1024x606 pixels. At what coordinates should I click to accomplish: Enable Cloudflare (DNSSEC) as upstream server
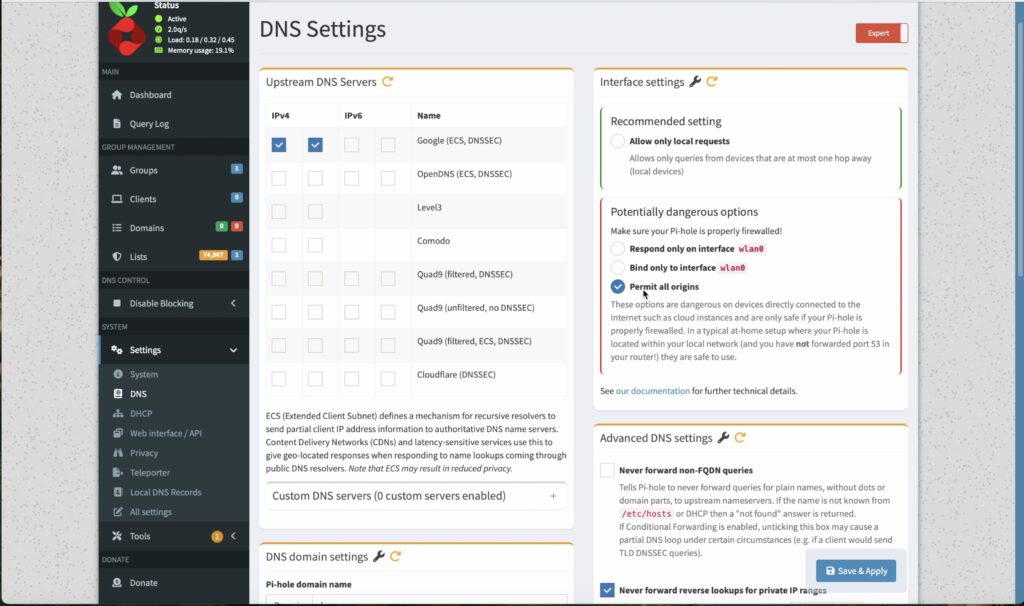click(279, 379)
